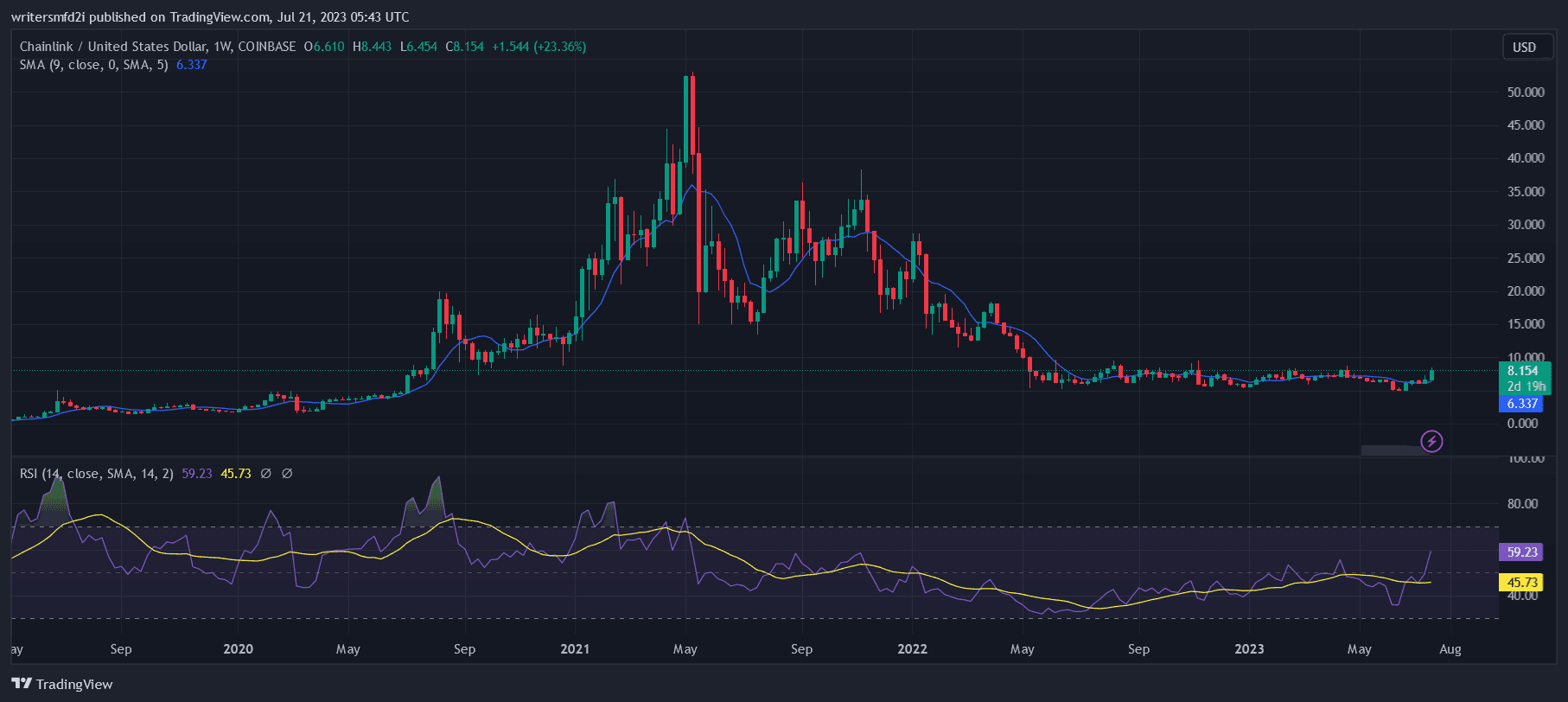Click the 2022 label on time axis
Screen dimensions: 1568x702
[x=912, y=649]
